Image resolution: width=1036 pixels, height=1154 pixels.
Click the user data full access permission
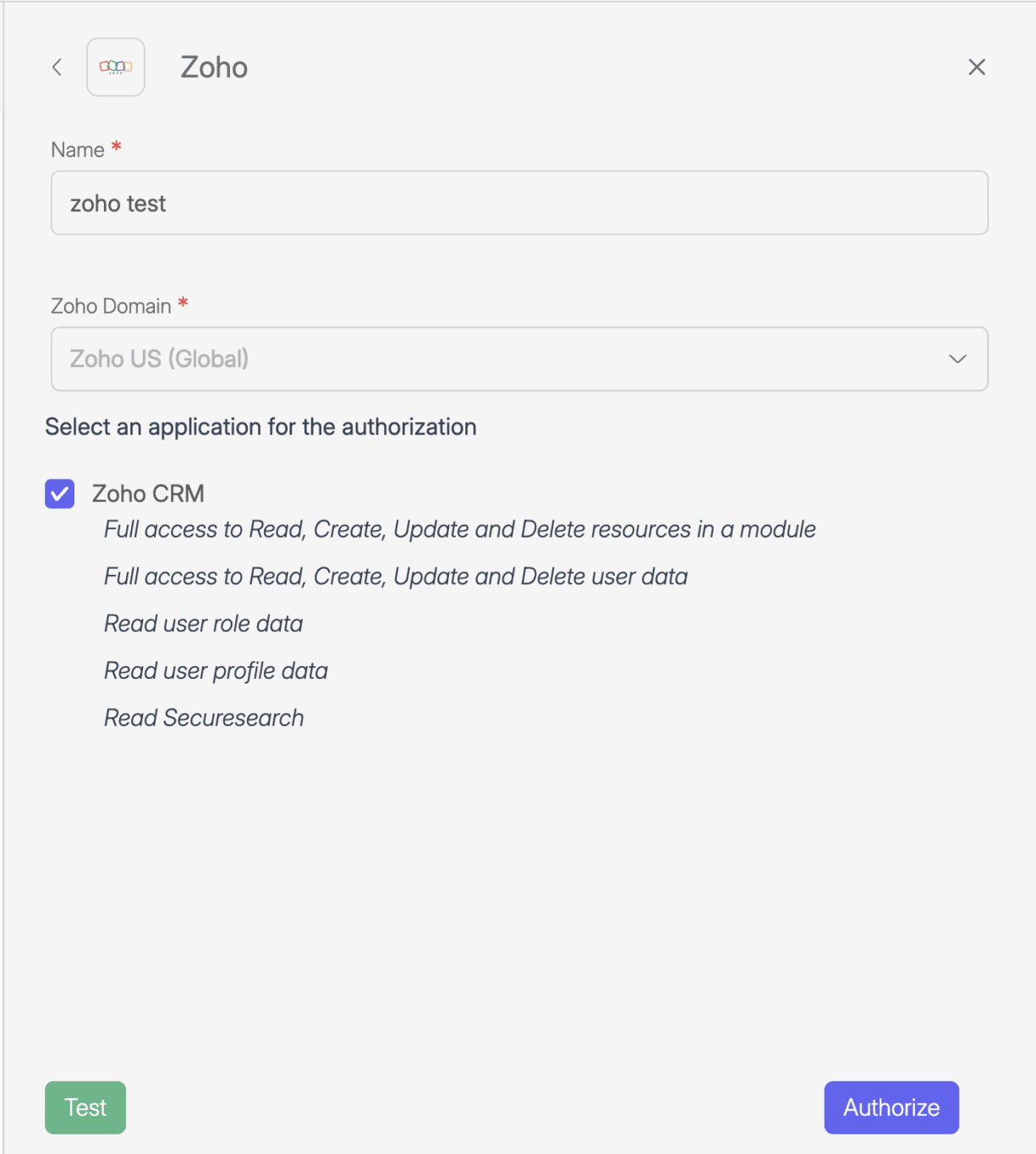(x=395, y=577)
